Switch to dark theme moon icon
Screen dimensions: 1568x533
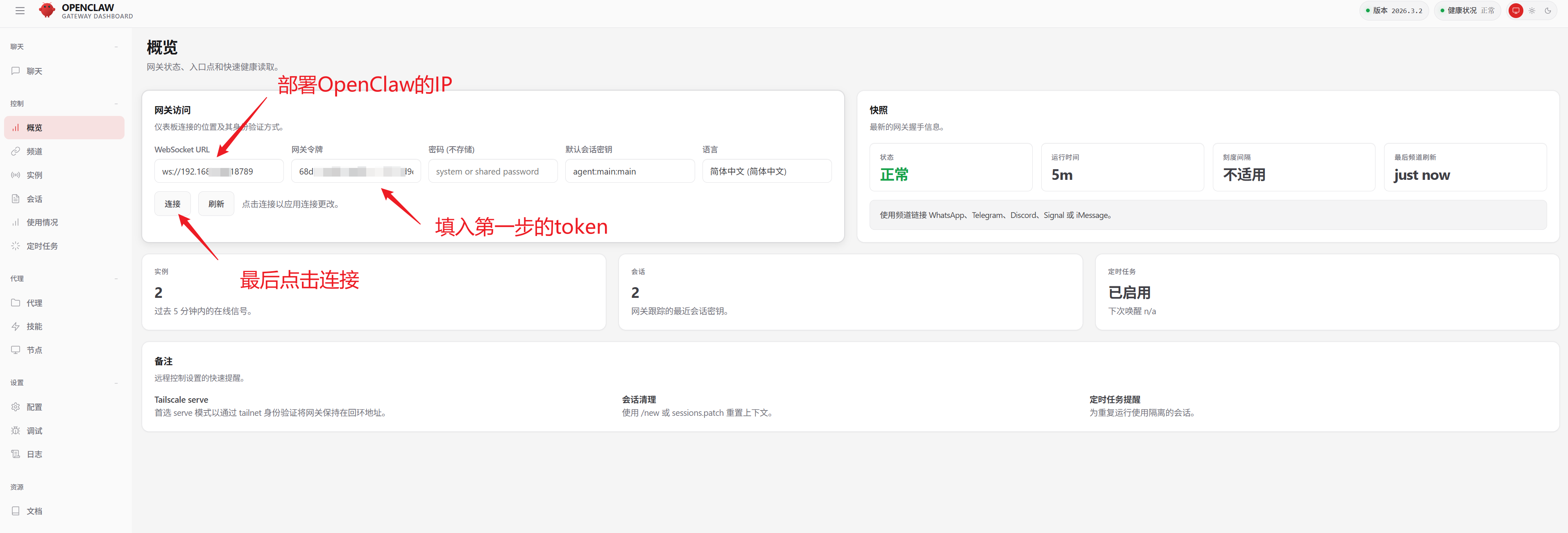pos(1548,10)
